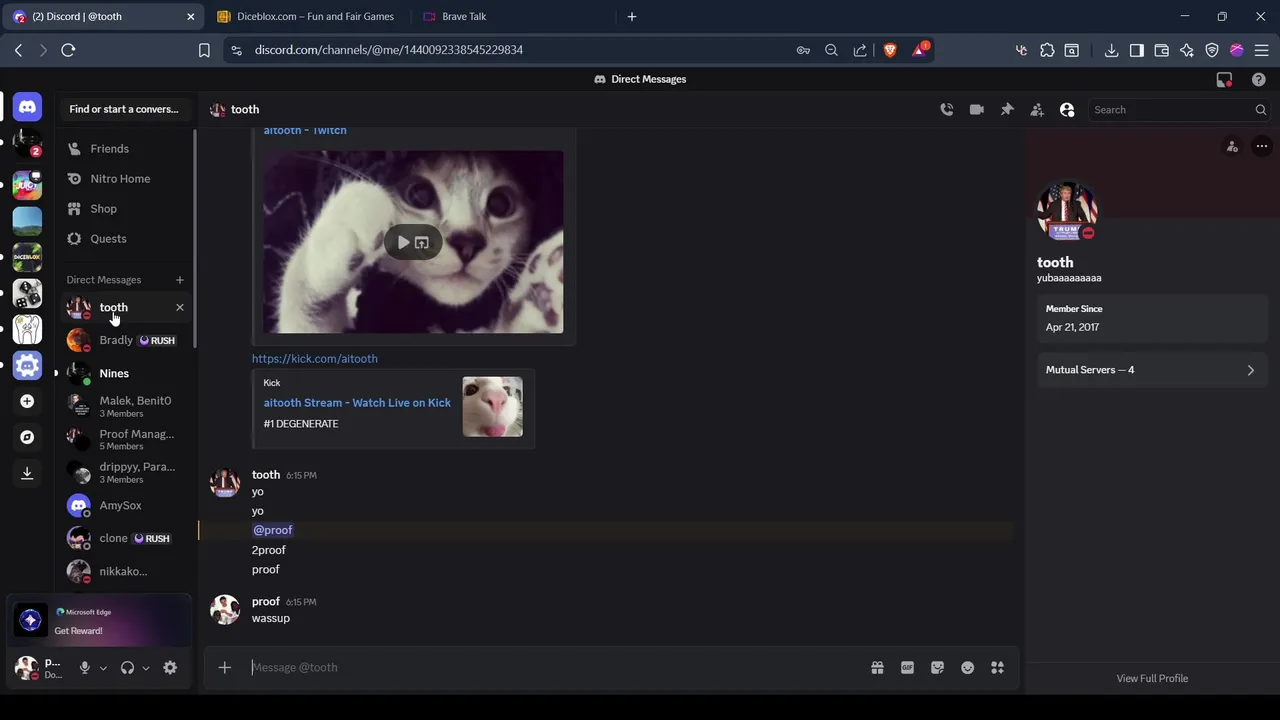Open aitooth Stream - Watch Live on Kick
1280x720 pixels.
357,403
